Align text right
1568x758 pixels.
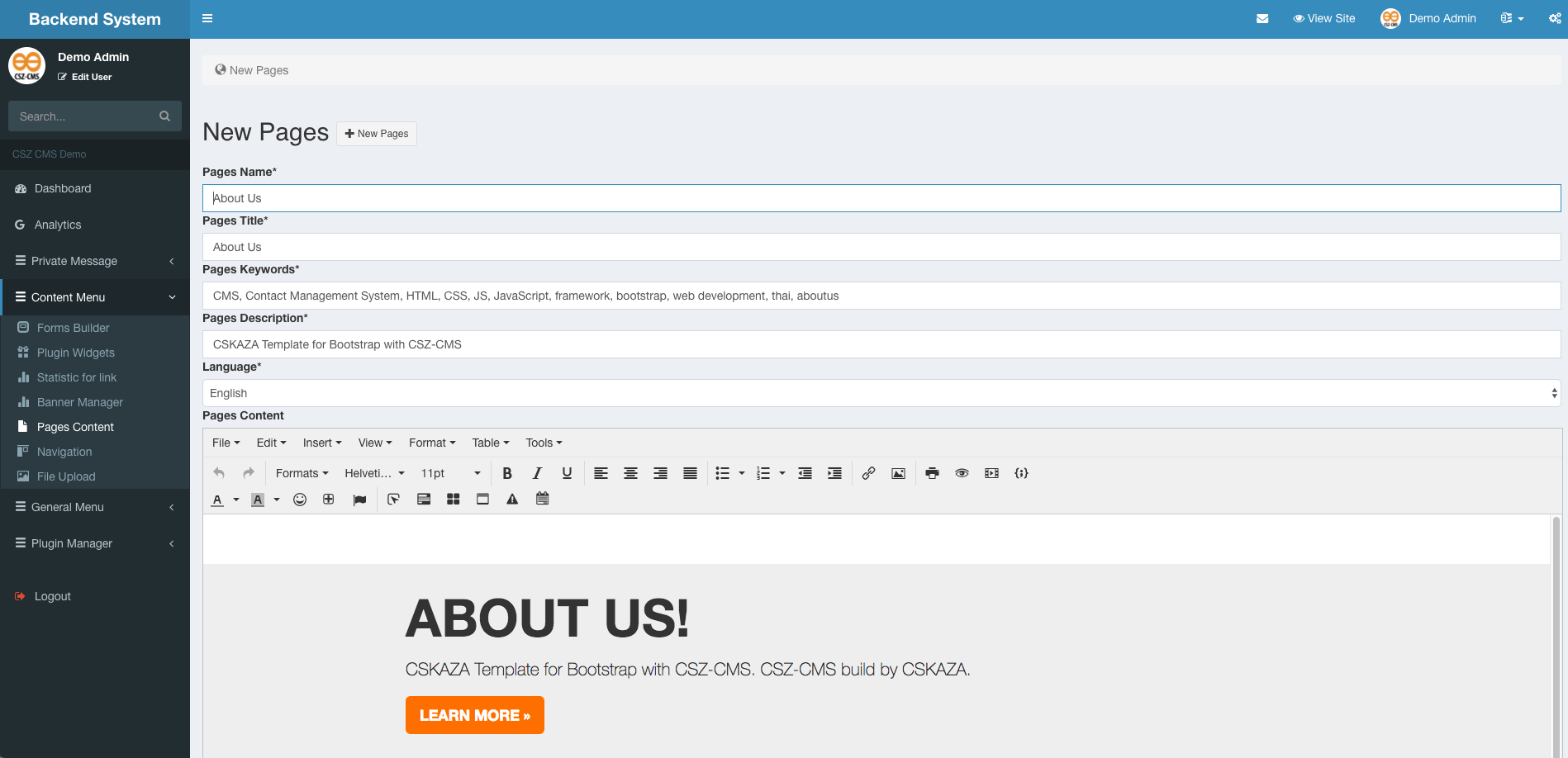pos(660,473)
